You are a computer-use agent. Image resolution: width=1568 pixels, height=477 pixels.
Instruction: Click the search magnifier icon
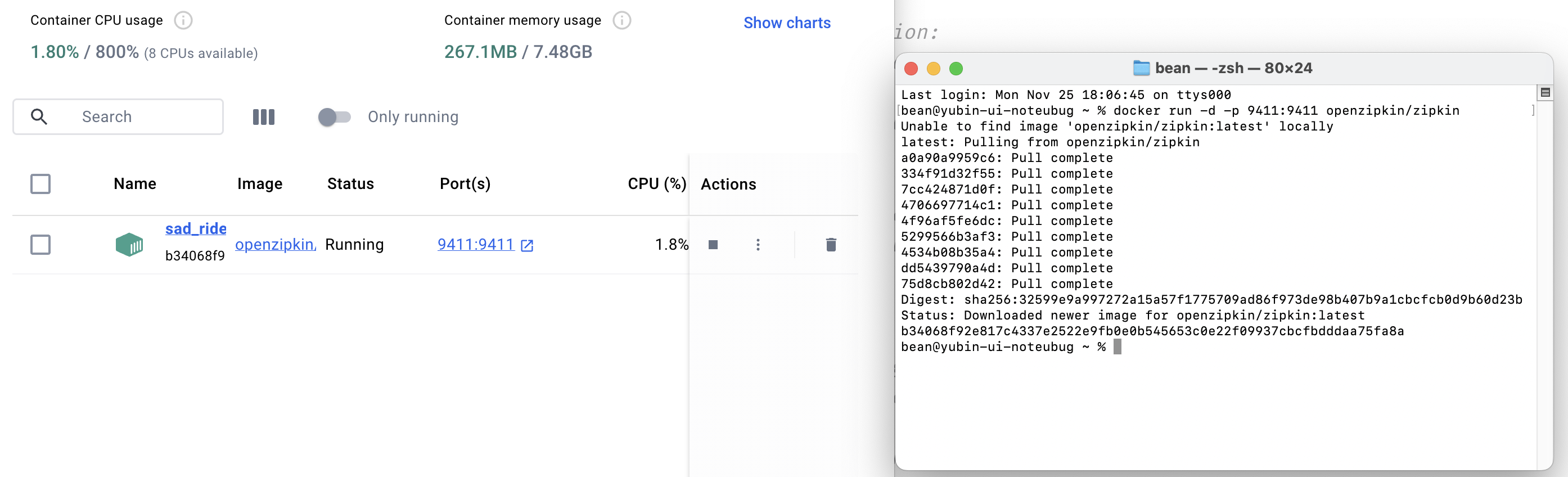pos(39,117)
